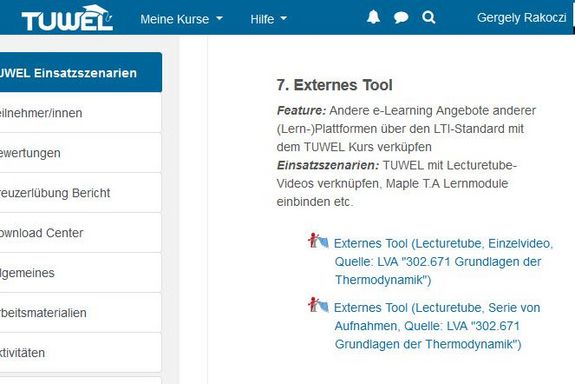Open the notifications bell icon
This screenshot has width=575, height=384.
pyautogui.click(x=373, y=17)
